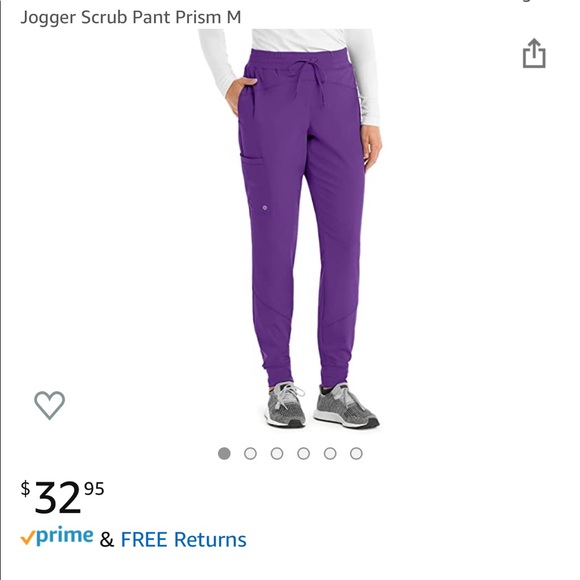Image resolution: width=580 pixels, height=580 pixels.
Task: Click the round logo snap on cargo pocket
Action: click(x=265, y=208)
